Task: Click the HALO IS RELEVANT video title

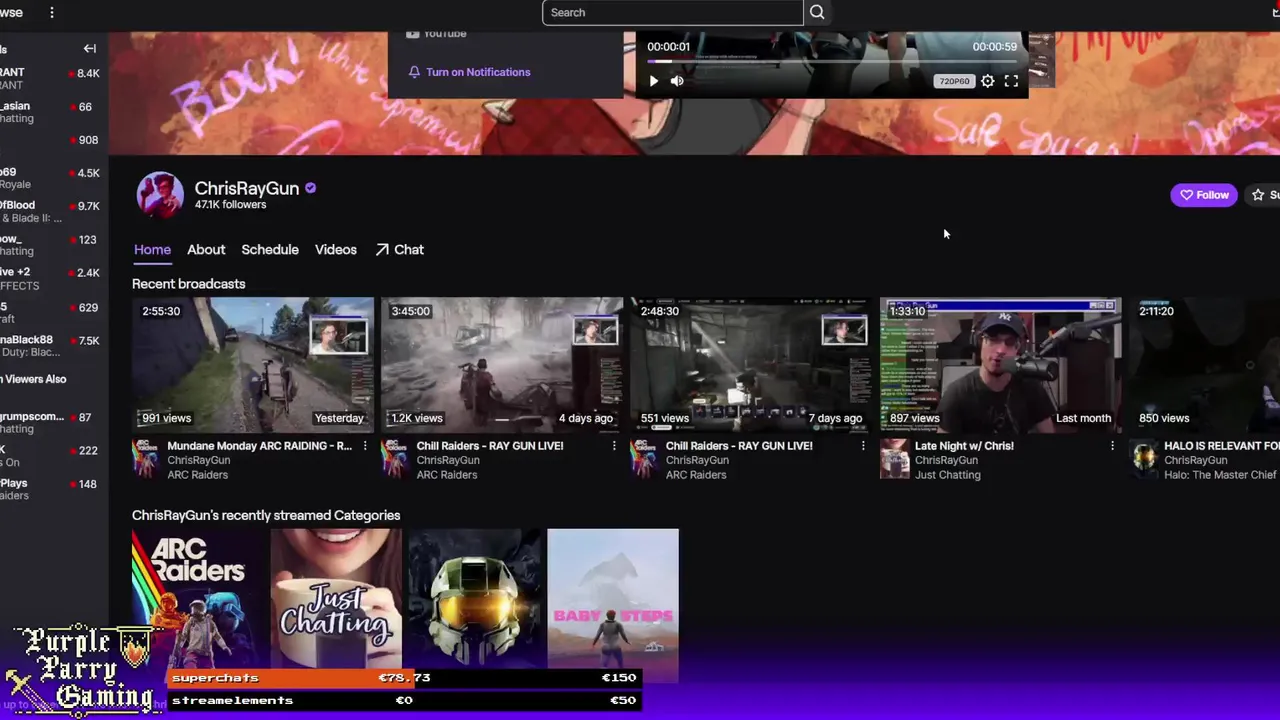Action: [1222, 446]
